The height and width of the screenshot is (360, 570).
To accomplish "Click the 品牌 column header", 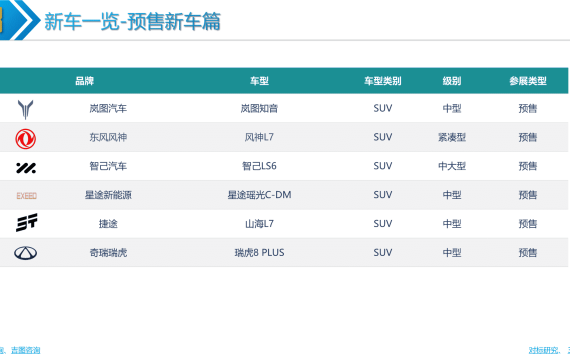I will pos(84,81).
